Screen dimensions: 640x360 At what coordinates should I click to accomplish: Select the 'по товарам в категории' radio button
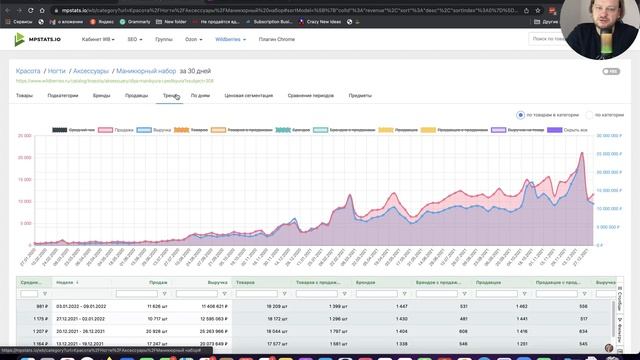(x=520, y=115)
